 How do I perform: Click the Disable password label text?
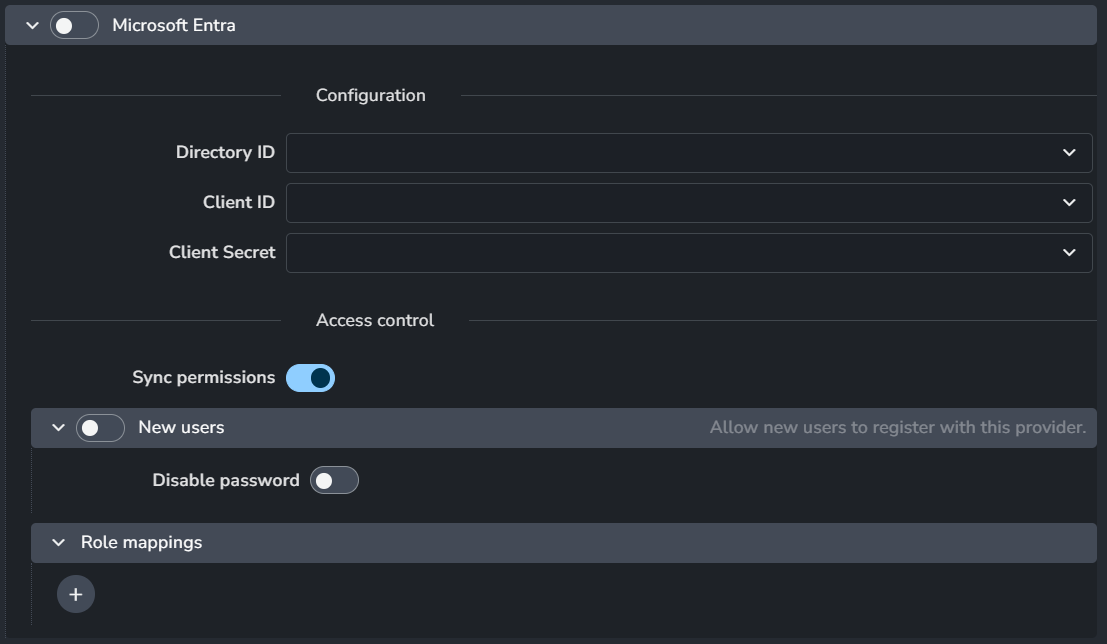(225, 481)
